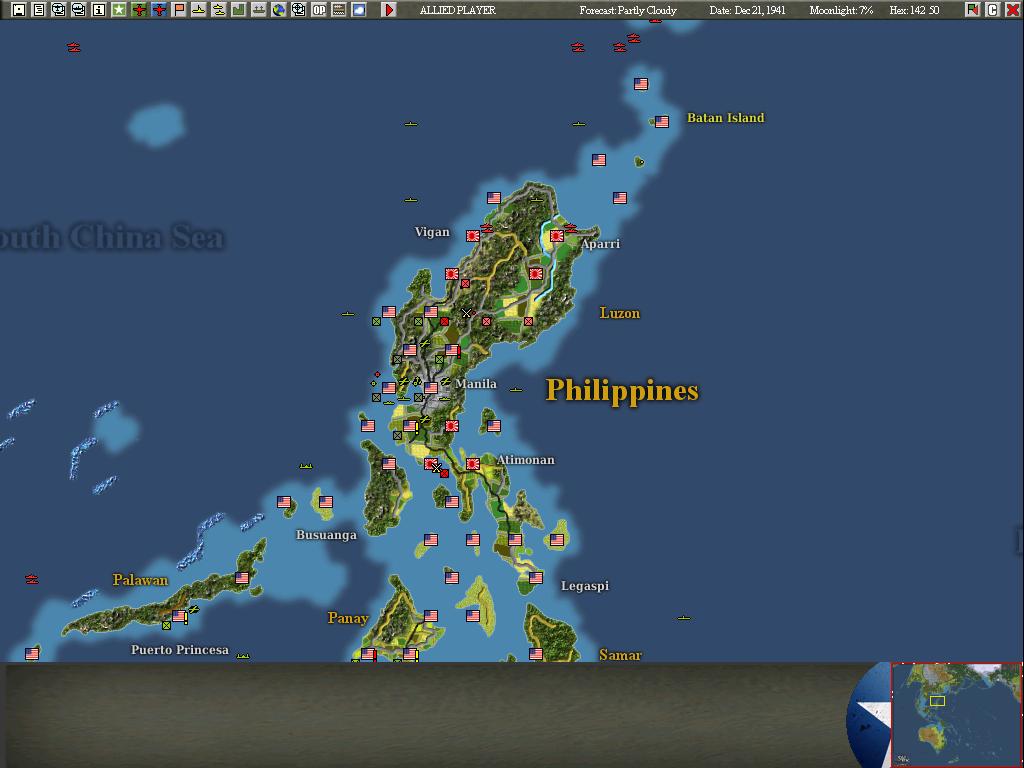Open the green factory industry icon
Image resolution: width=1024 pixels, height=768 pixels.
[238, 10]
